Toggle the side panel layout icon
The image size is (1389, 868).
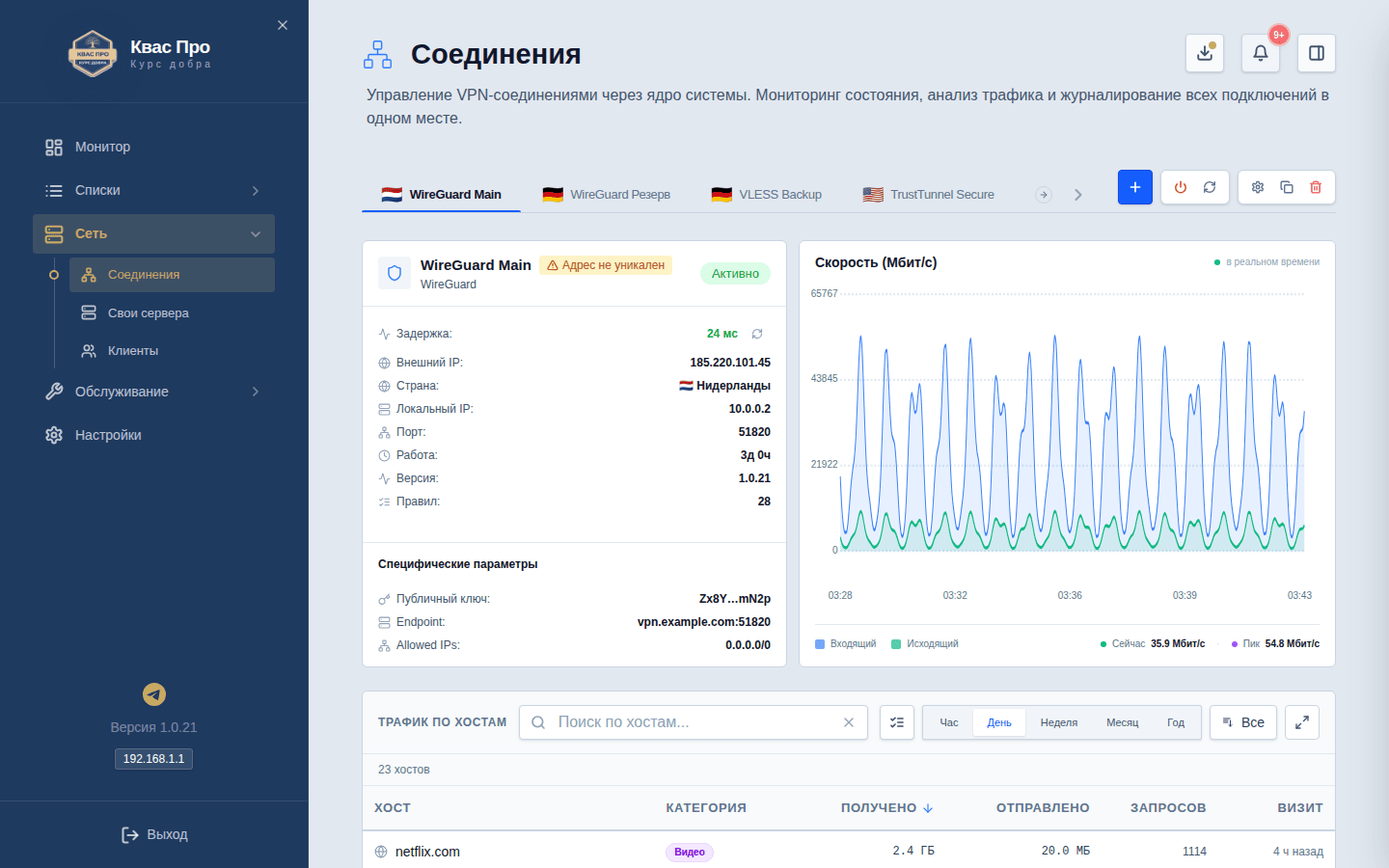1317,53
